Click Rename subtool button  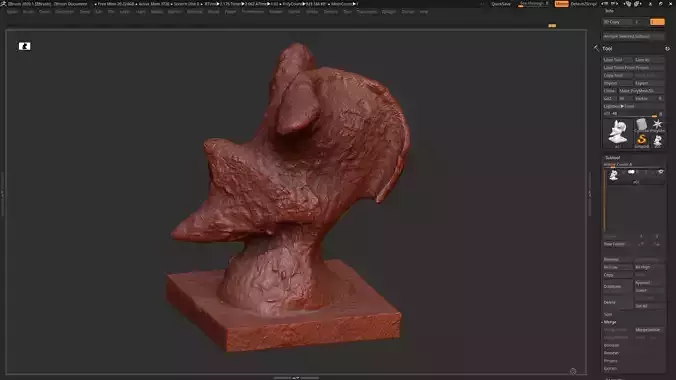click(617, 260)
